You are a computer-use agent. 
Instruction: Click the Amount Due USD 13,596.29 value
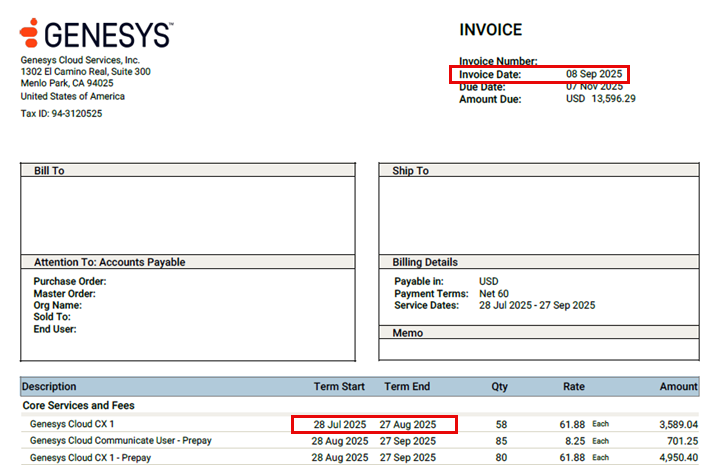[x=600, y=99]
